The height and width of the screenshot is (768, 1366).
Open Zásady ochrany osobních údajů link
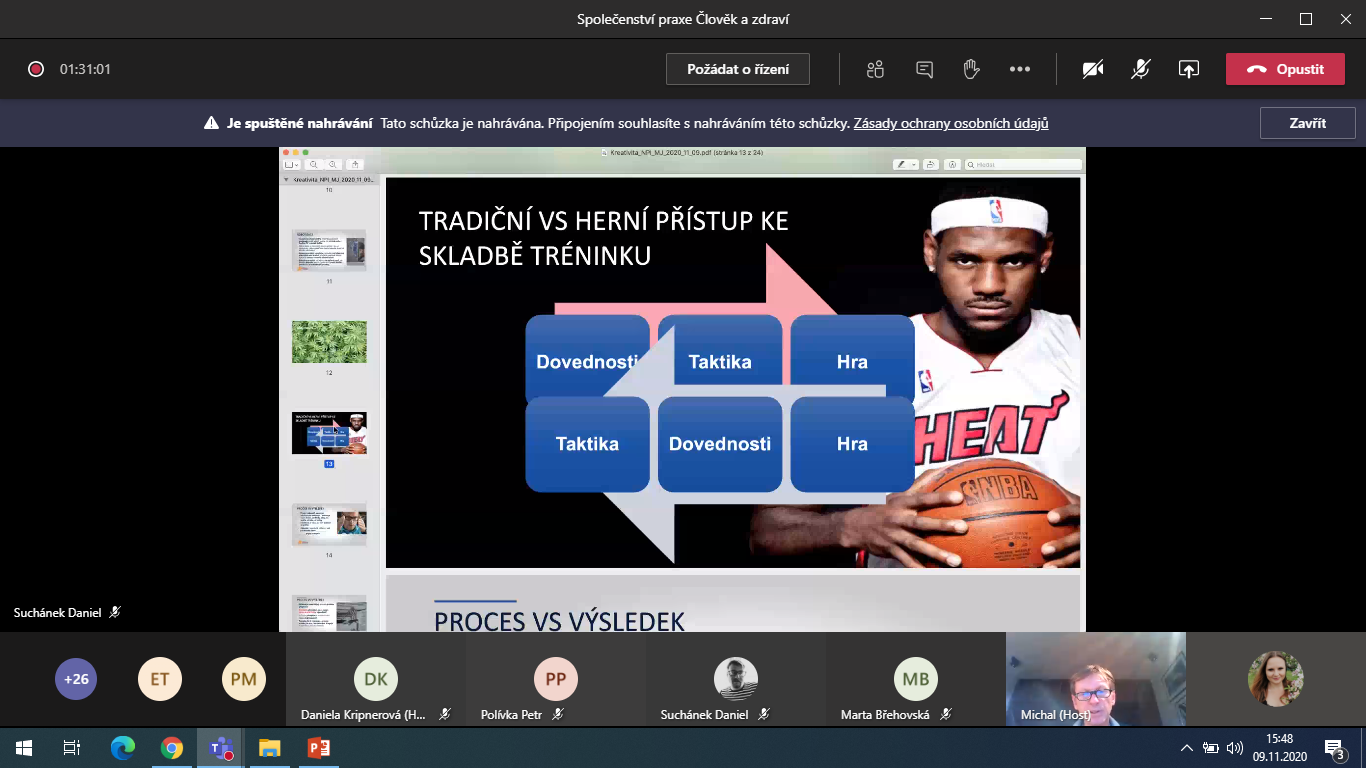950,124
